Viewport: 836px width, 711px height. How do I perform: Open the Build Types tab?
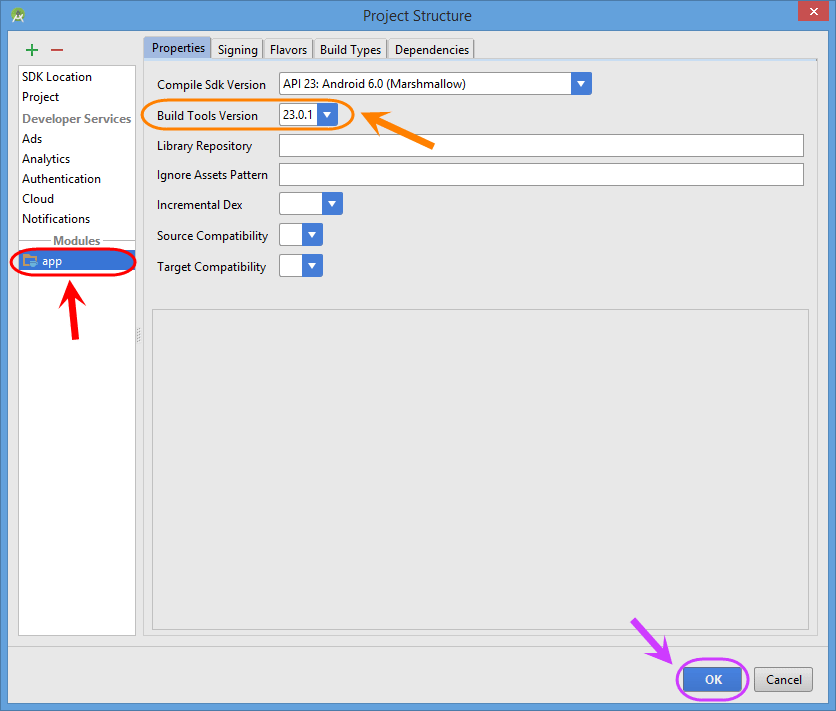(x=350, y=50)
